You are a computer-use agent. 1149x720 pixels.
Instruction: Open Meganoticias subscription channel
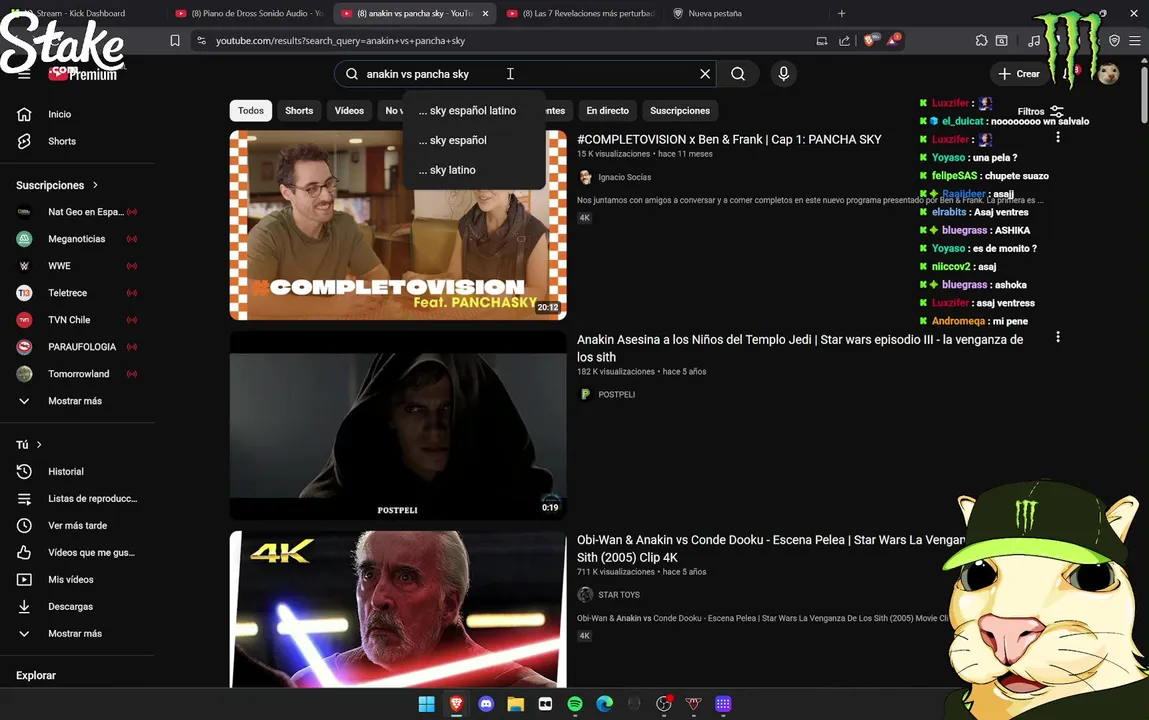tap(77, 239)
